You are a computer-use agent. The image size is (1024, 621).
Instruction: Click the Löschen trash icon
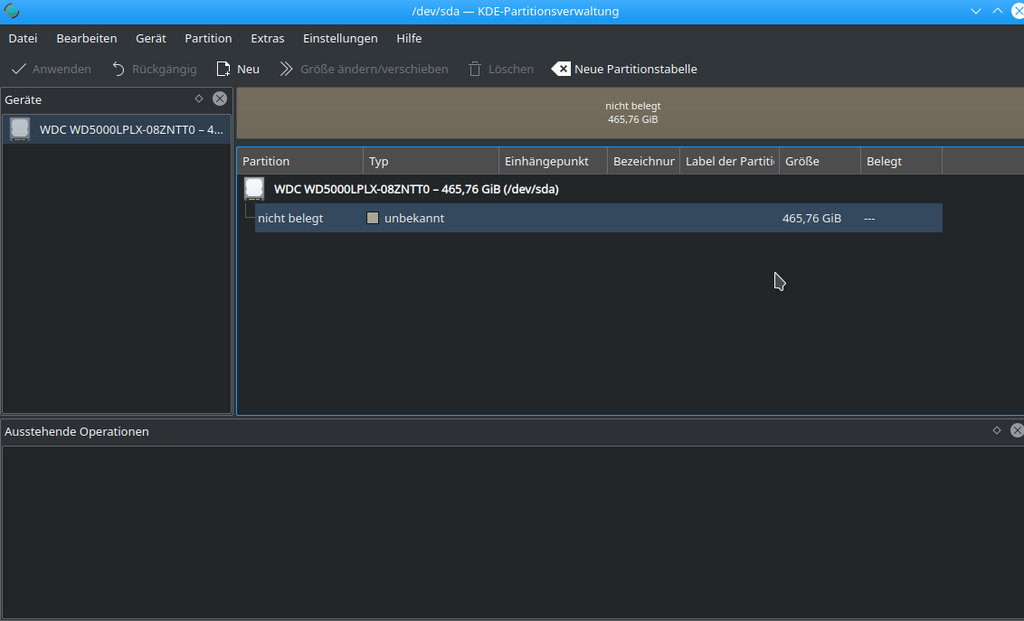tap(475, 69)
